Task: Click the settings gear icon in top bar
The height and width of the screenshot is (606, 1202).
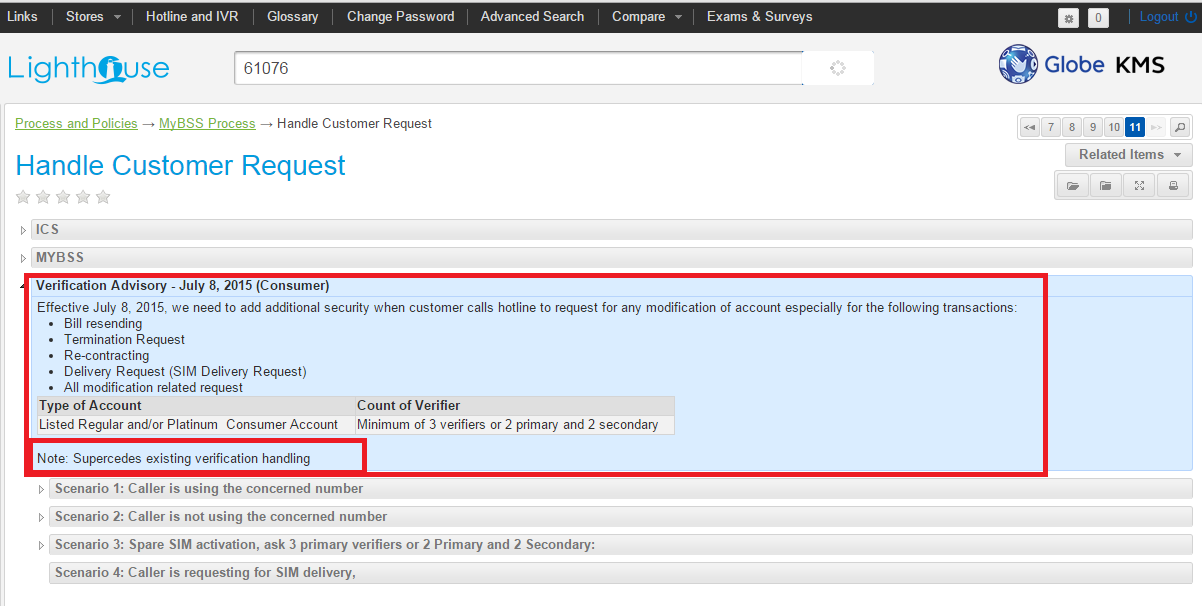Action: (x=1069, y=18)
